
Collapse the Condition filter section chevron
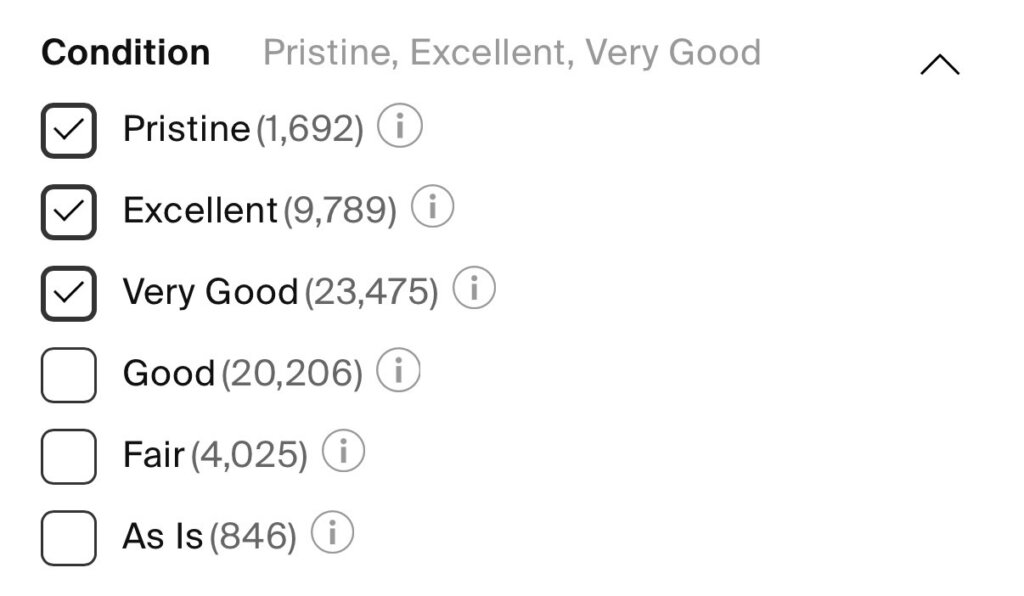(x=939, y=66)
